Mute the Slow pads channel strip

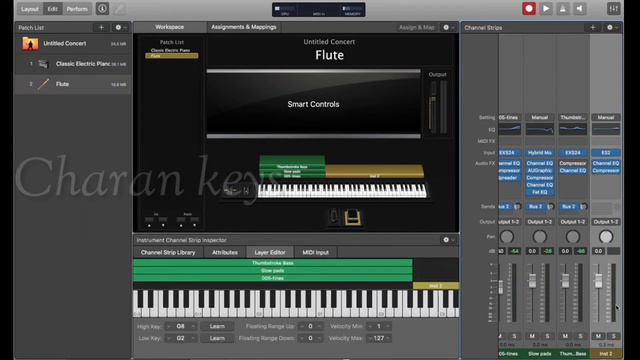[532, 336]
